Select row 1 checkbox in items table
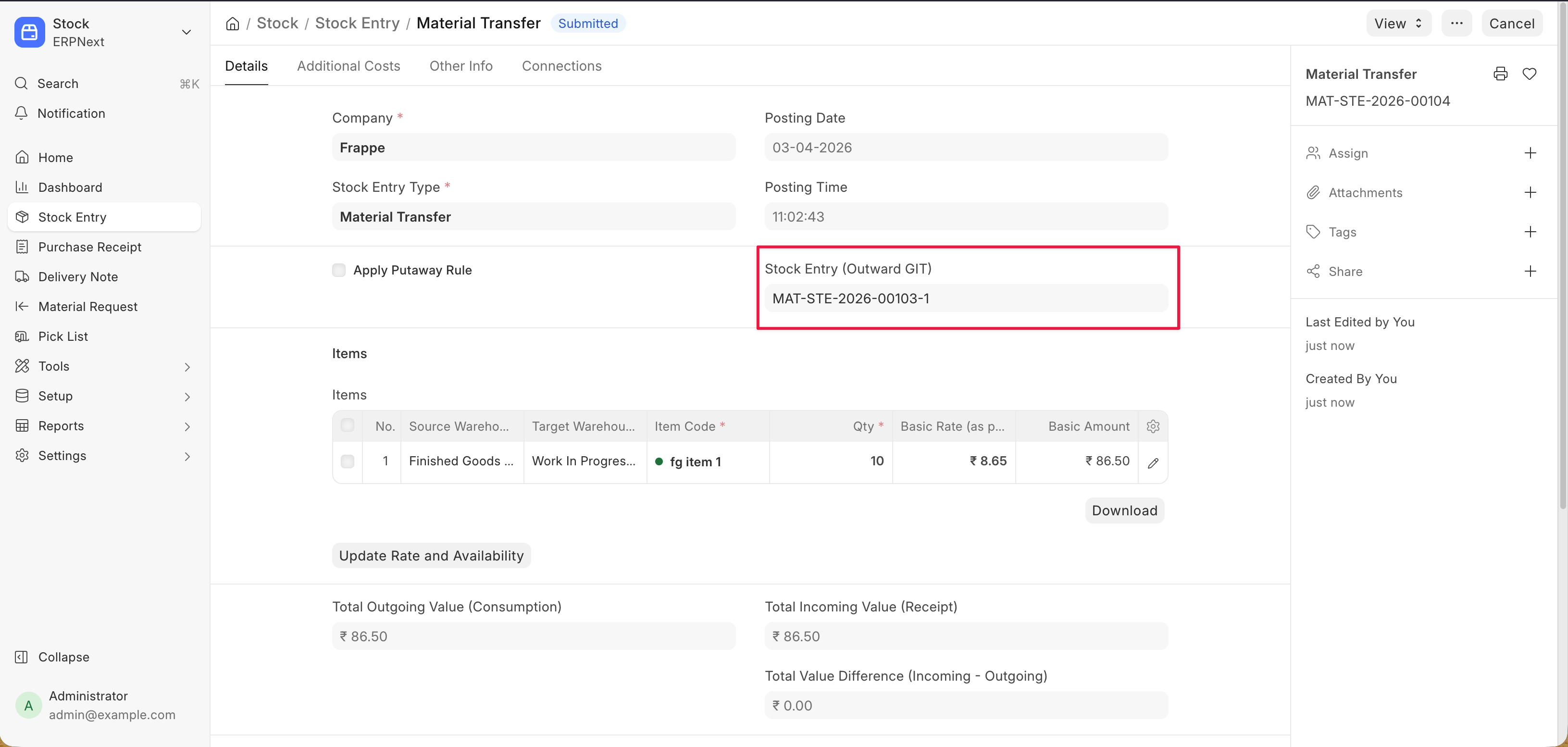 click(348, 461)
